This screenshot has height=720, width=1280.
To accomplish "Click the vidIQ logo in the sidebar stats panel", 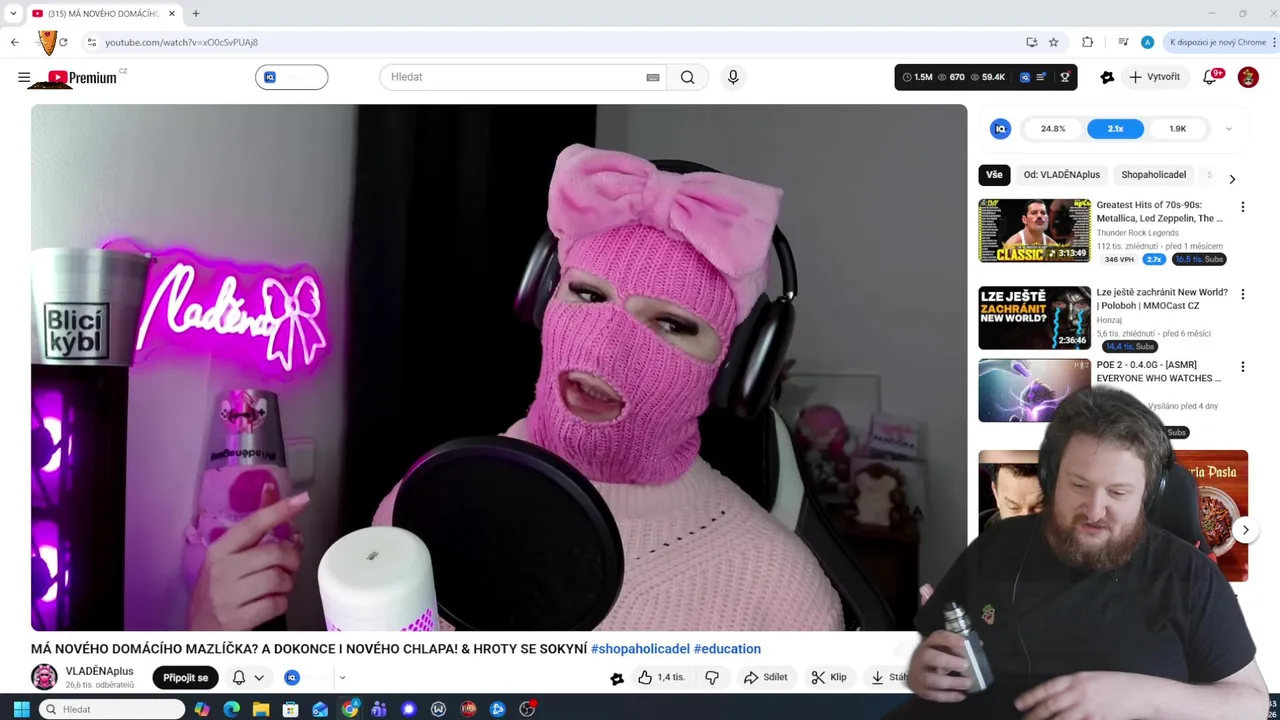I will (1000, 128).
